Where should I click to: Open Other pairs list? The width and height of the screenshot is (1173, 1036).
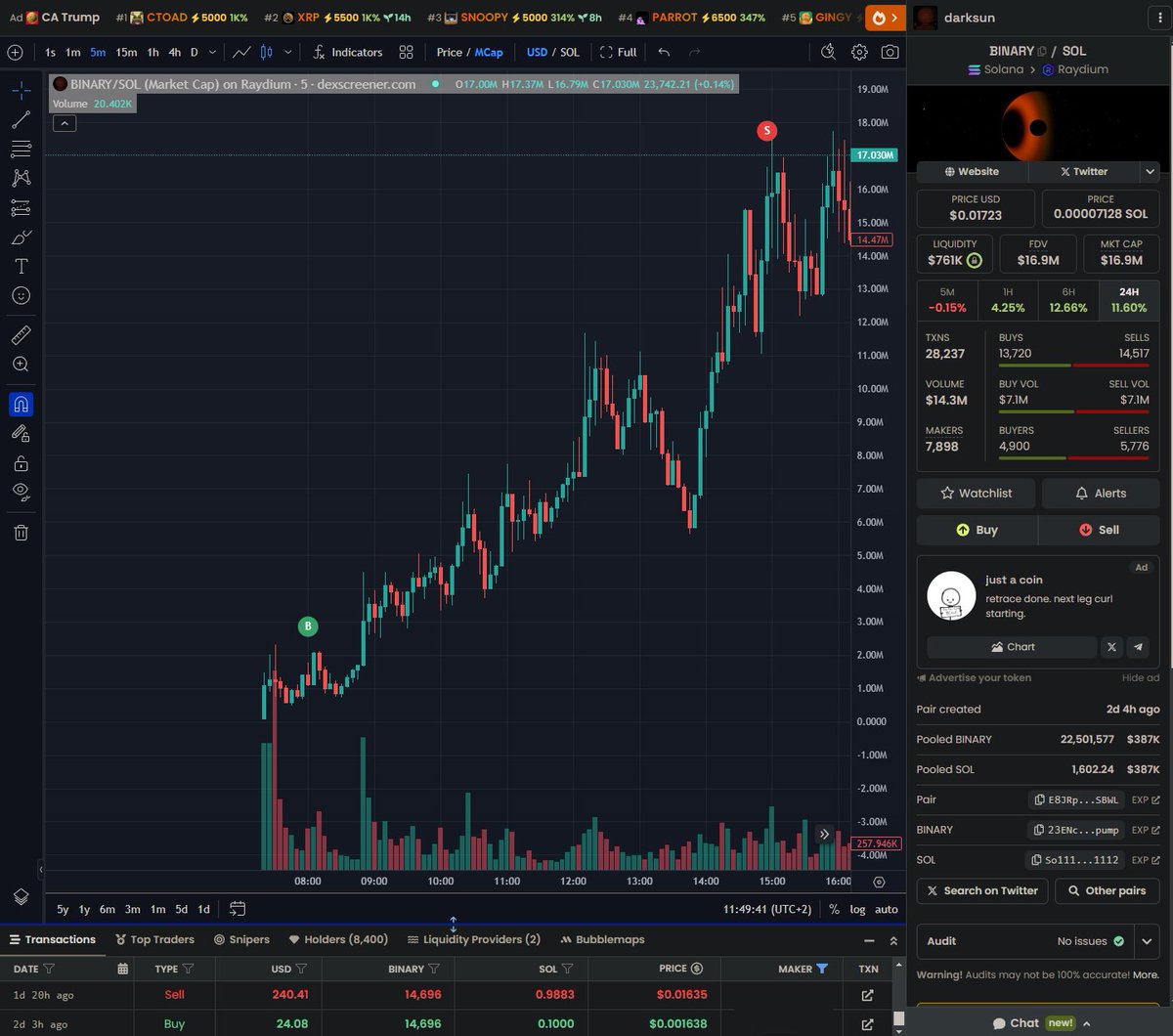tap(1108, 890)
